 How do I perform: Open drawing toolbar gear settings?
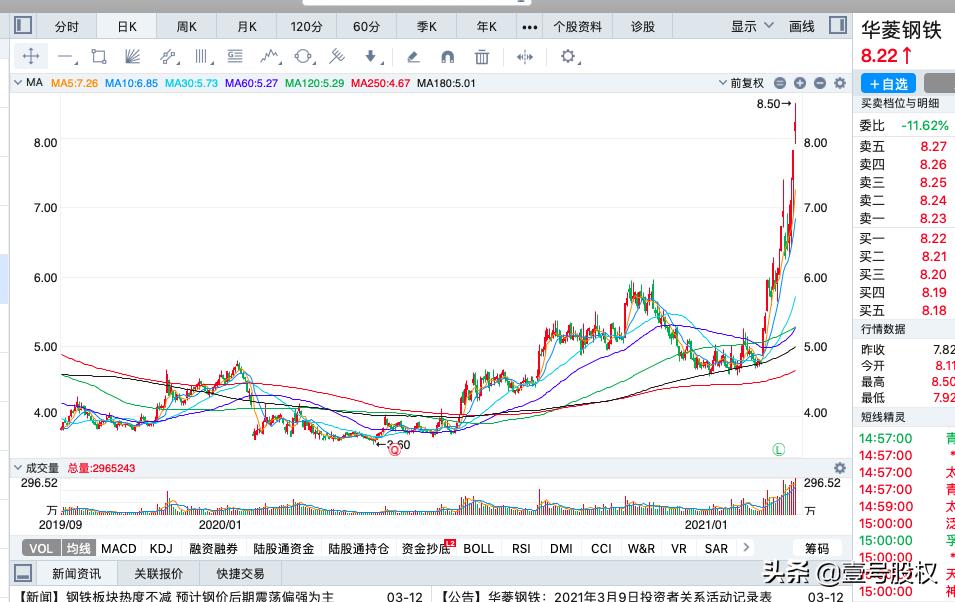click(569, 57)
